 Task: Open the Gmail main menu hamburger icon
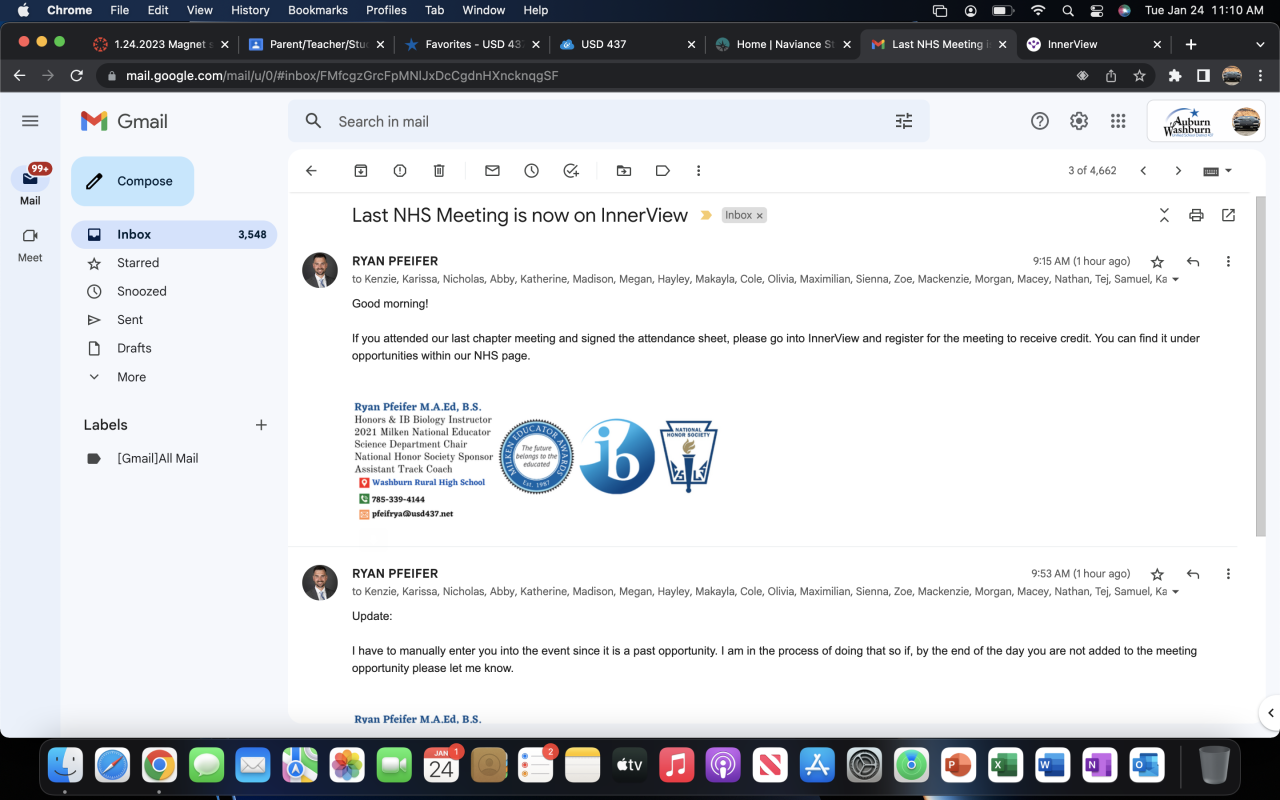point(30,121)
